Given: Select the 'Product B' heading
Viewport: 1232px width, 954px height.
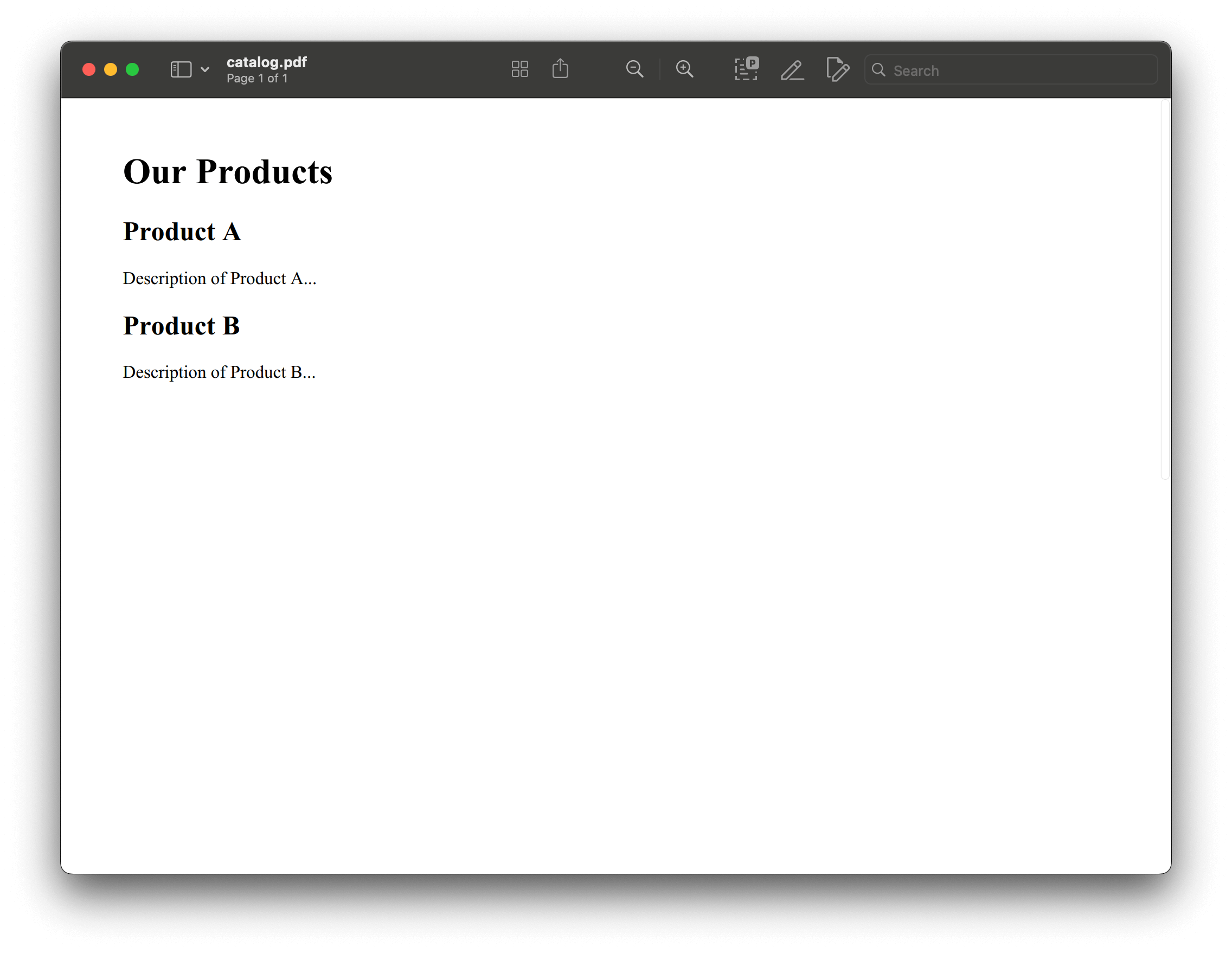Looking at the screenshot, I should pos(181,325).
